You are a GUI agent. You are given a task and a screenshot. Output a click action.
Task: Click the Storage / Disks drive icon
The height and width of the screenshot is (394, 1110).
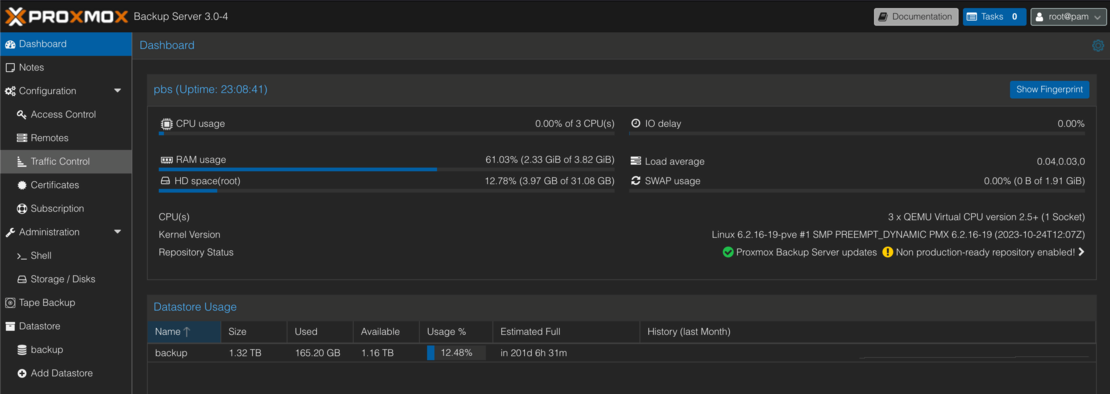tap(21, 279)
